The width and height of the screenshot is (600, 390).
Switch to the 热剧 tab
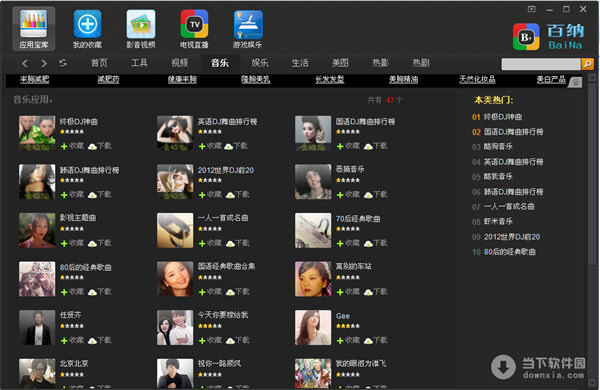click(x=421, y=63)
